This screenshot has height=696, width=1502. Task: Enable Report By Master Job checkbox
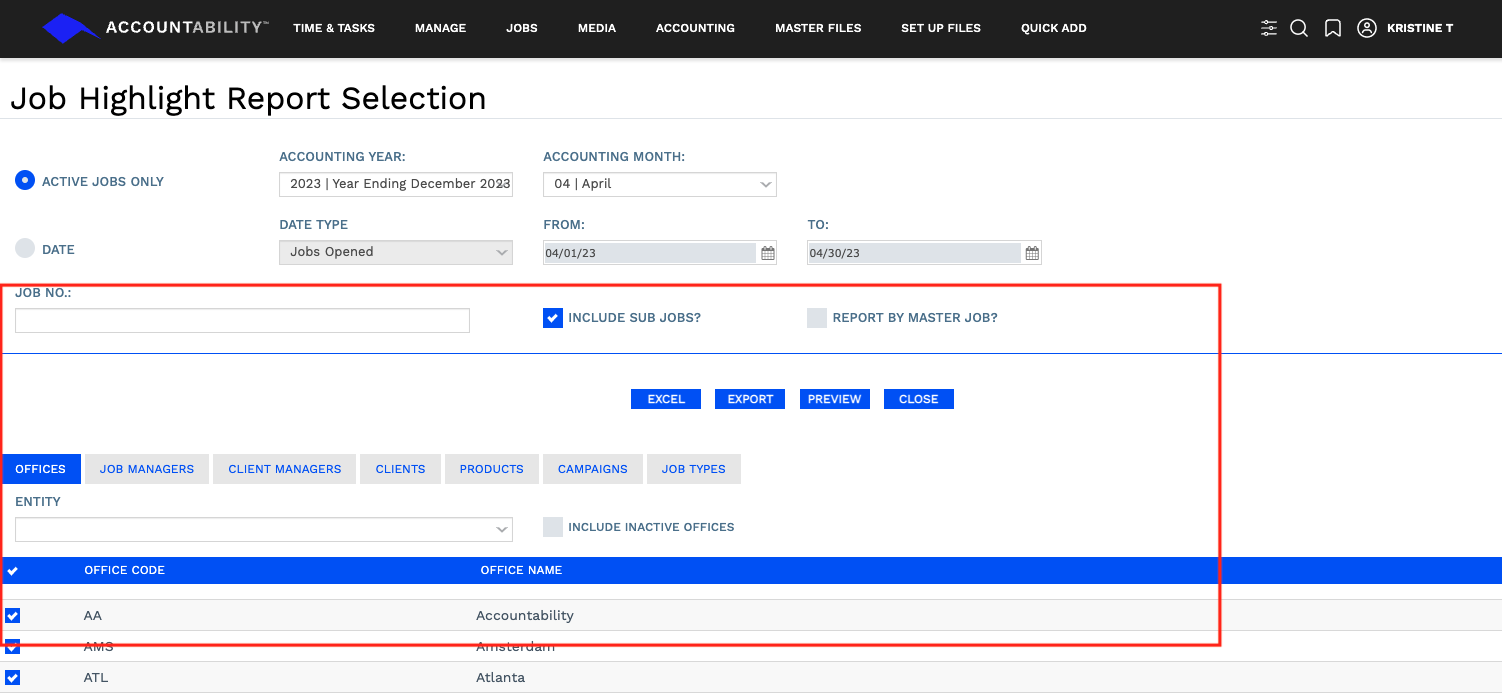(x=817, y=318)
